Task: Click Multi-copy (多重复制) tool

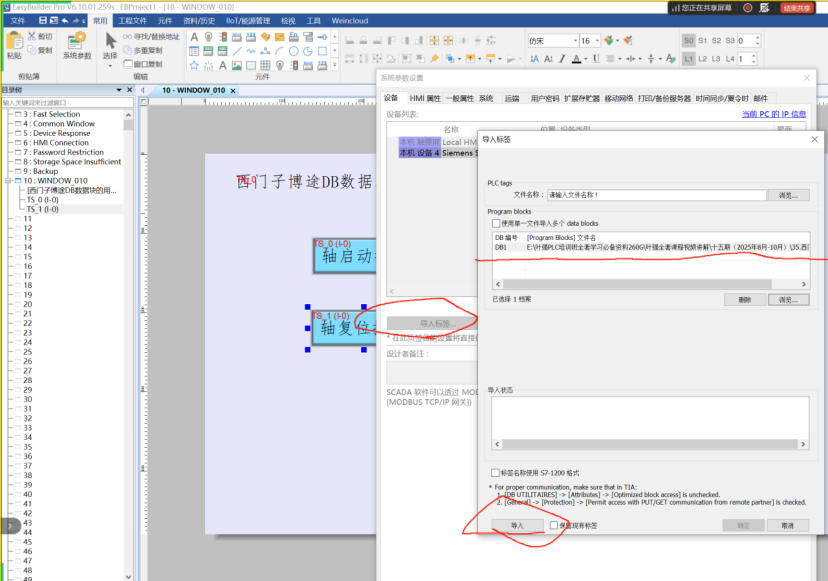Action: [x=143, y=50]
